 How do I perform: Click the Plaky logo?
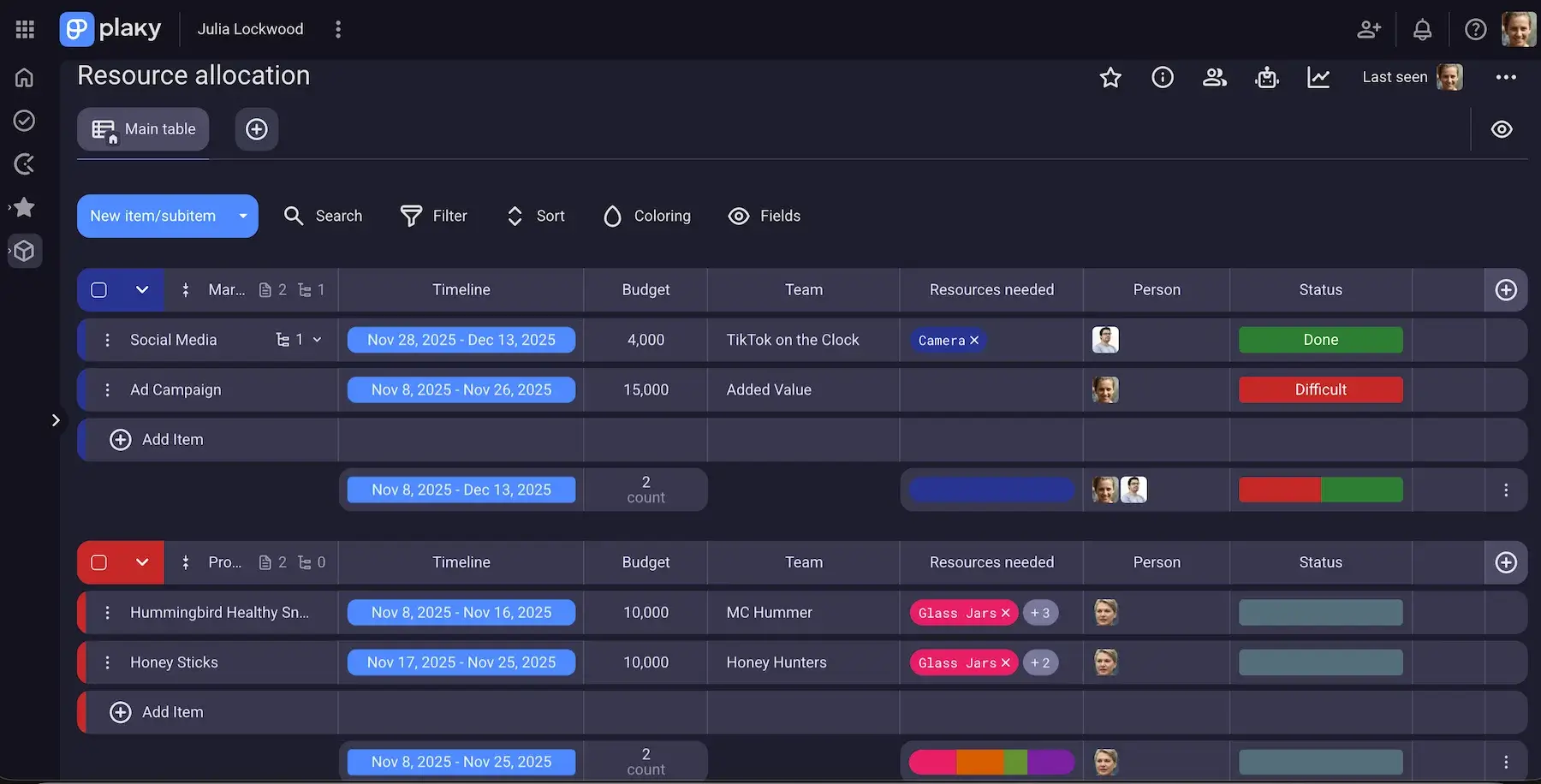(110, 29)
